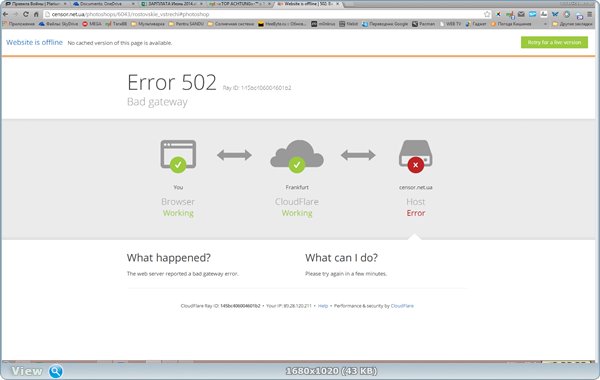The height and width of the screenshot is (380, 600).
Task: Click the Bad gateway subtitle
Action: click(x=157, y=101)
